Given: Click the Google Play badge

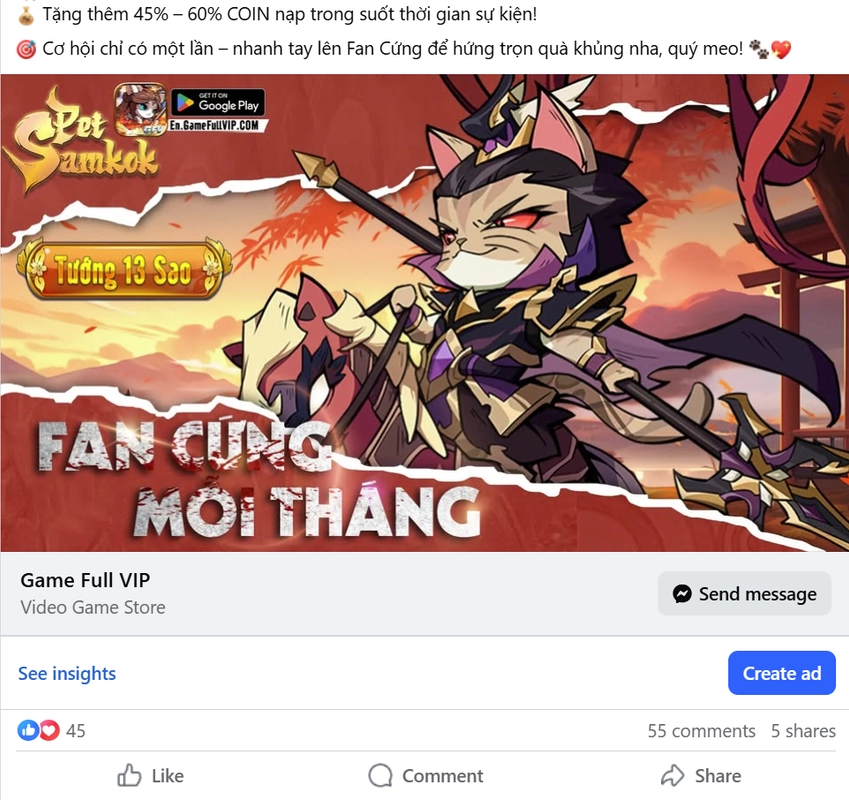Looking at the screenshot, I should 218,102.
